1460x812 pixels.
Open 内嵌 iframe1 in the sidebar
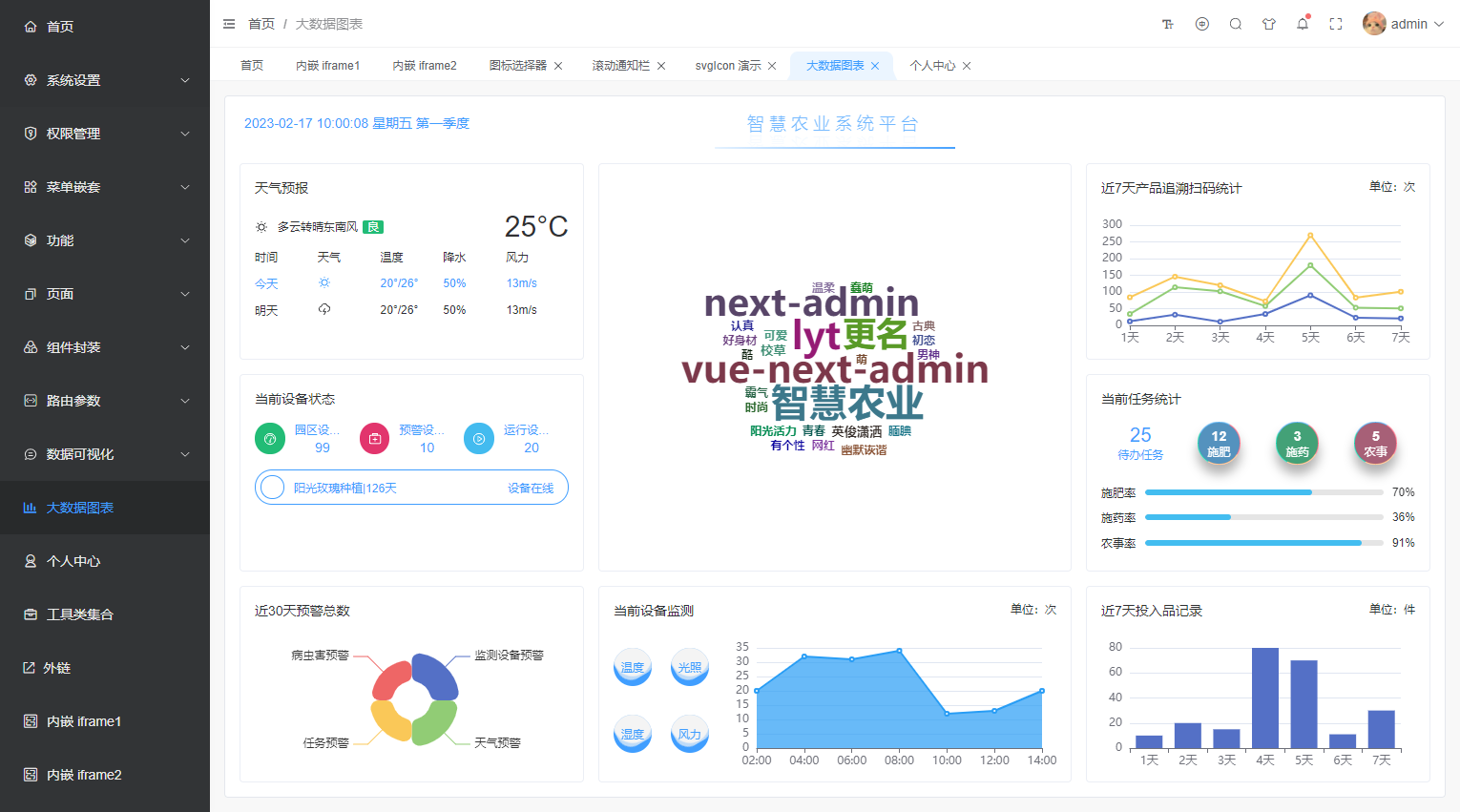pyautogui.click(x=105, y=721)
